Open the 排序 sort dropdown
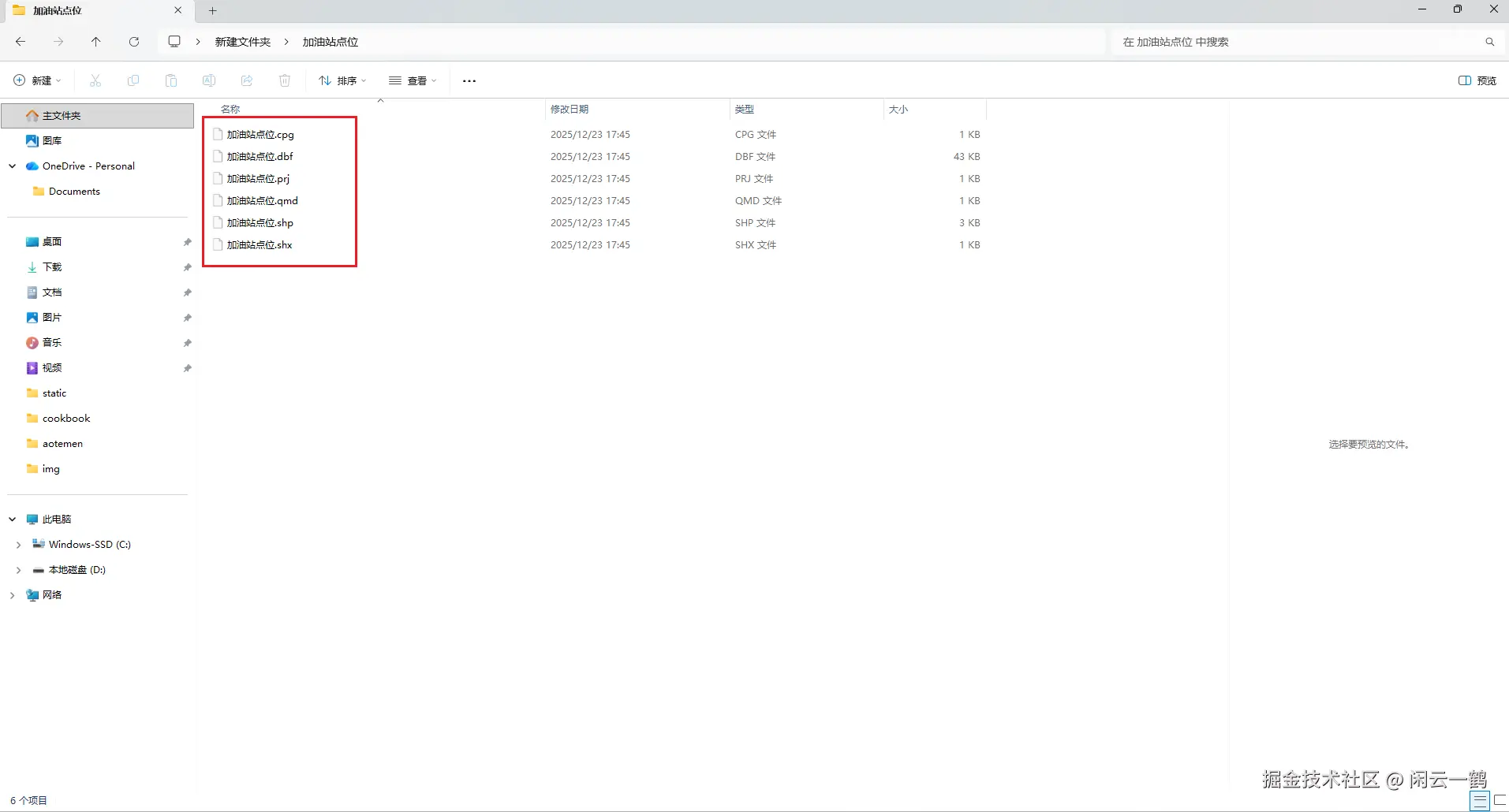Image resolution: width=1509 pixels, height=812 pixels. 342,80
